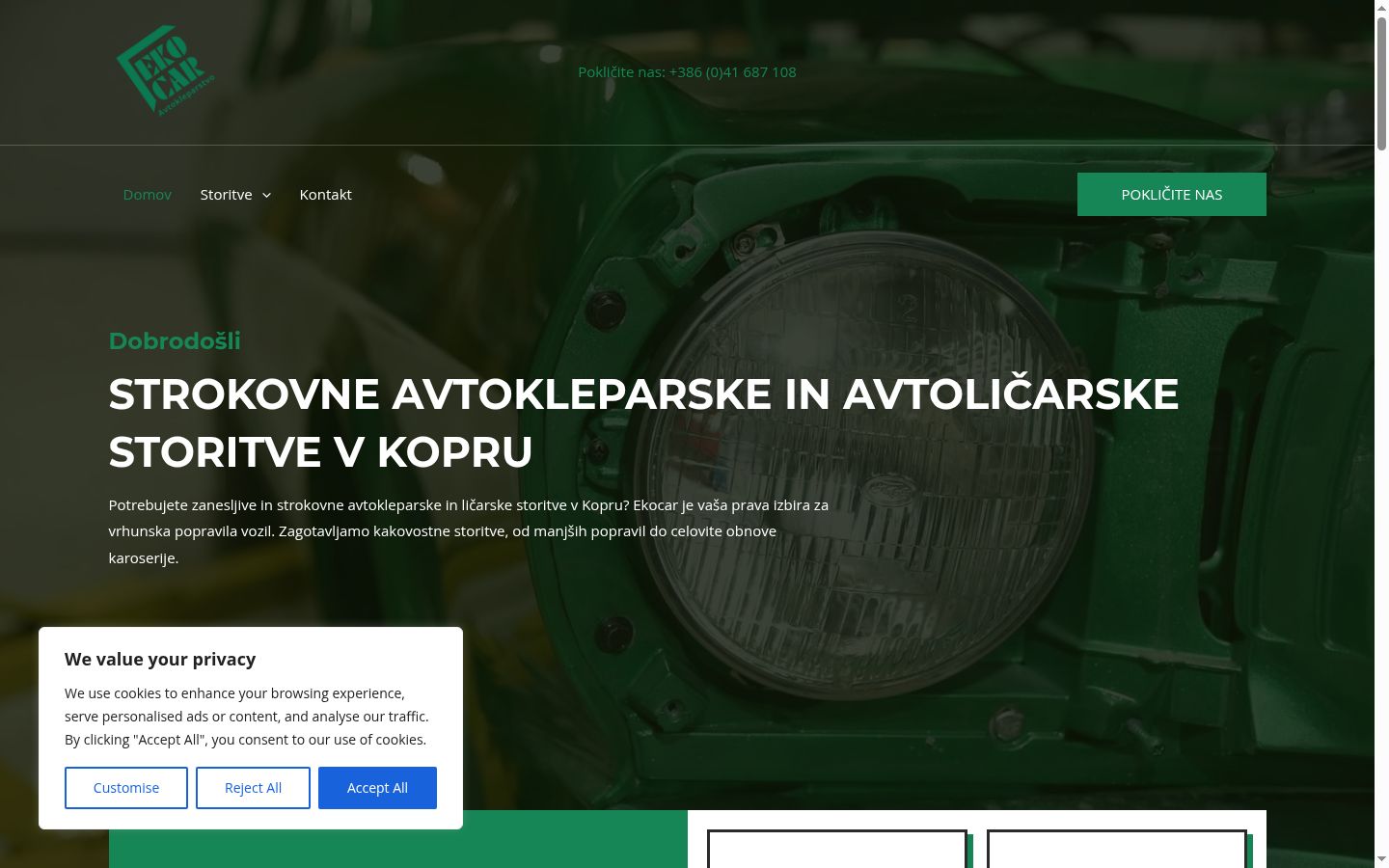Click the headline 'STROKOVNE AVTOKLEPARSKE IN AVTOLIČARSKE'

[x=643, y=393]
